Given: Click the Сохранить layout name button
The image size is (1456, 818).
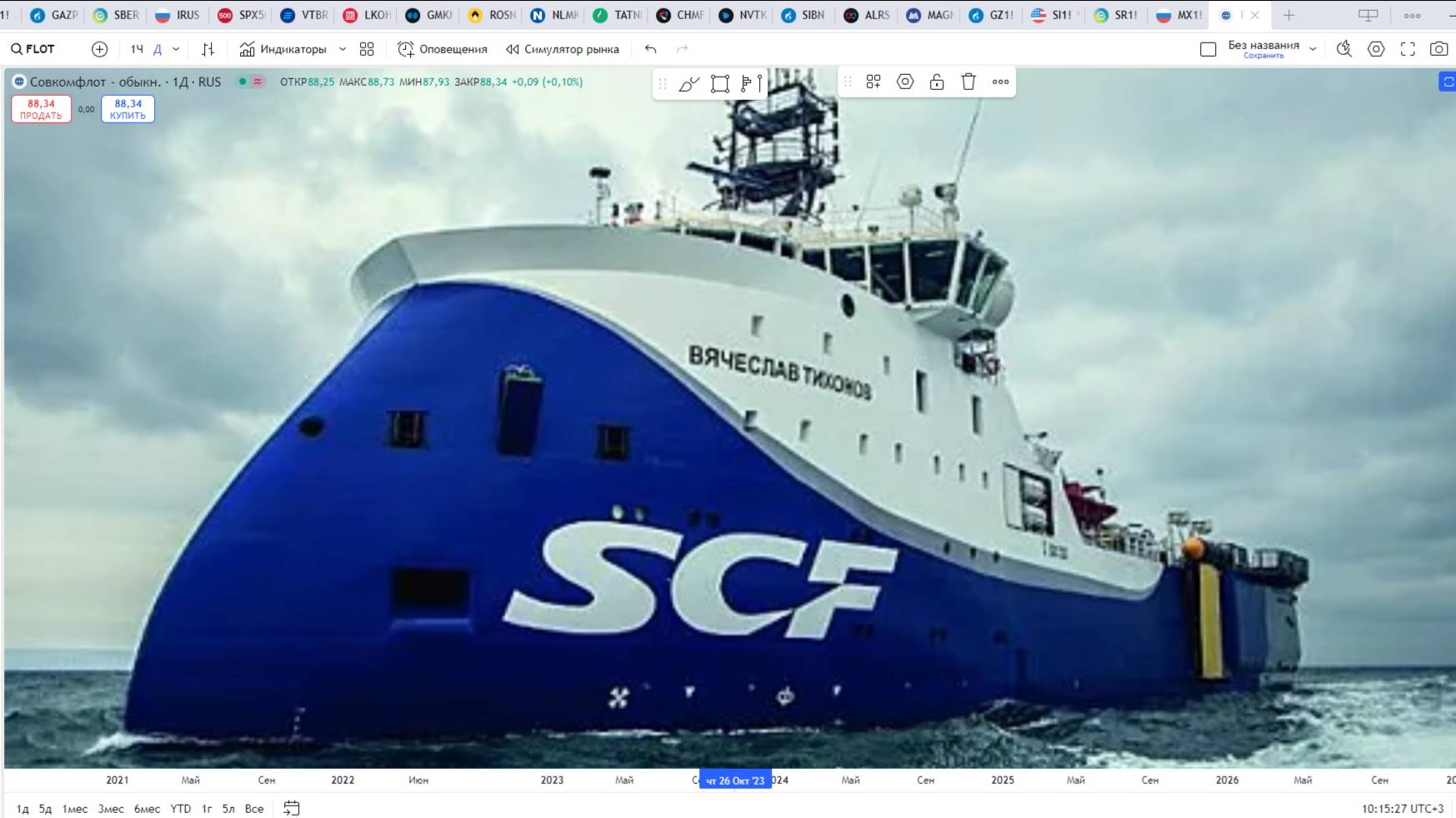Looking at the screenshot, I should (1263, 56).
